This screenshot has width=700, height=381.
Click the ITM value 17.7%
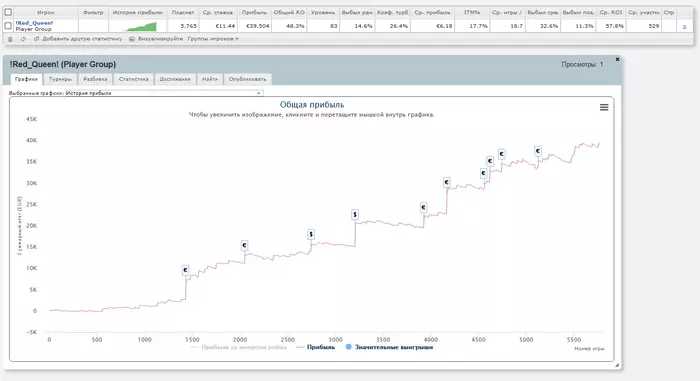478,26
